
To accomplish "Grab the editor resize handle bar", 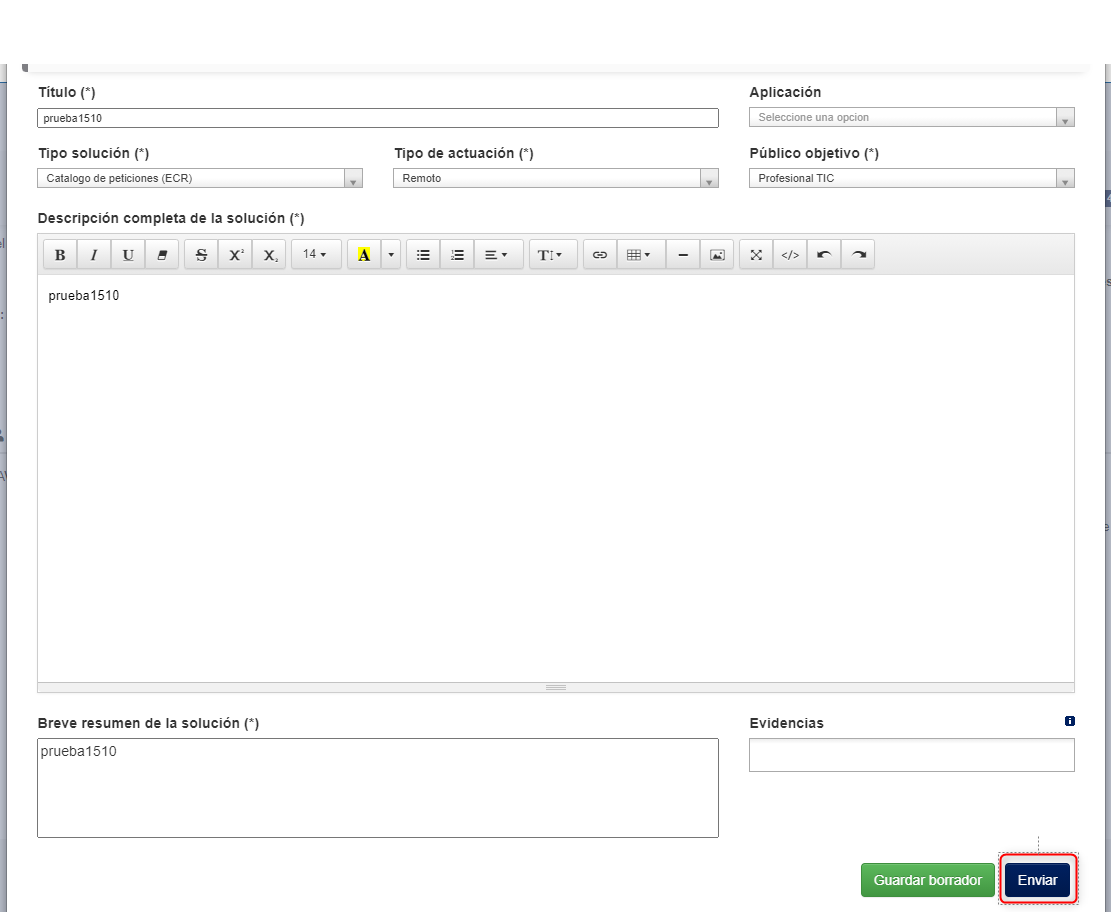I will pos(556,687).
